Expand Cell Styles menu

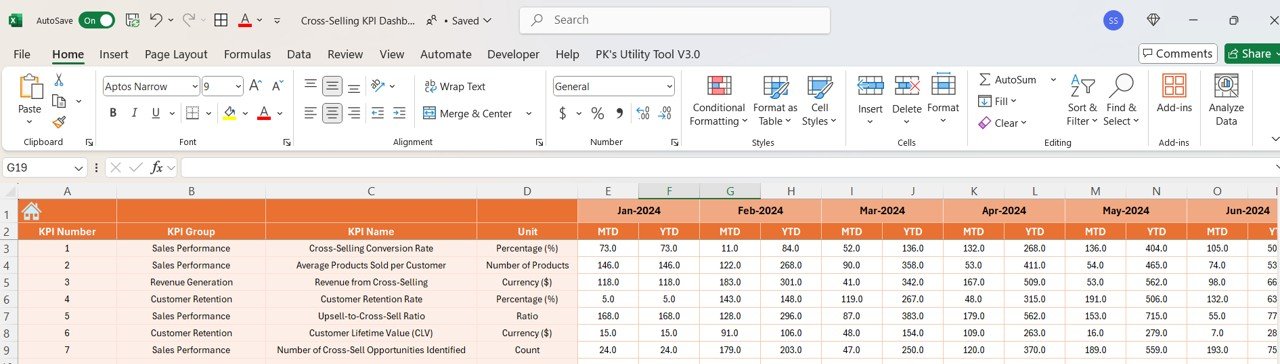820,100
